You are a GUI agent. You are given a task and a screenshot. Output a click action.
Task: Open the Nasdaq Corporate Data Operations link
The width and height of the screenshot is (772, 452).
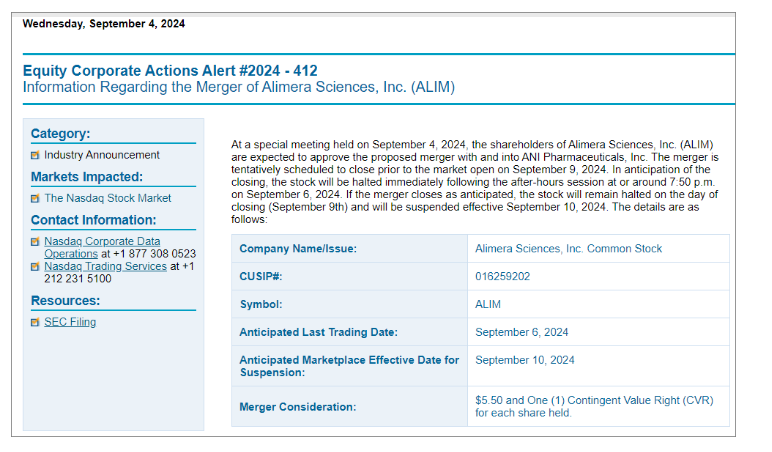click(102, 247)
